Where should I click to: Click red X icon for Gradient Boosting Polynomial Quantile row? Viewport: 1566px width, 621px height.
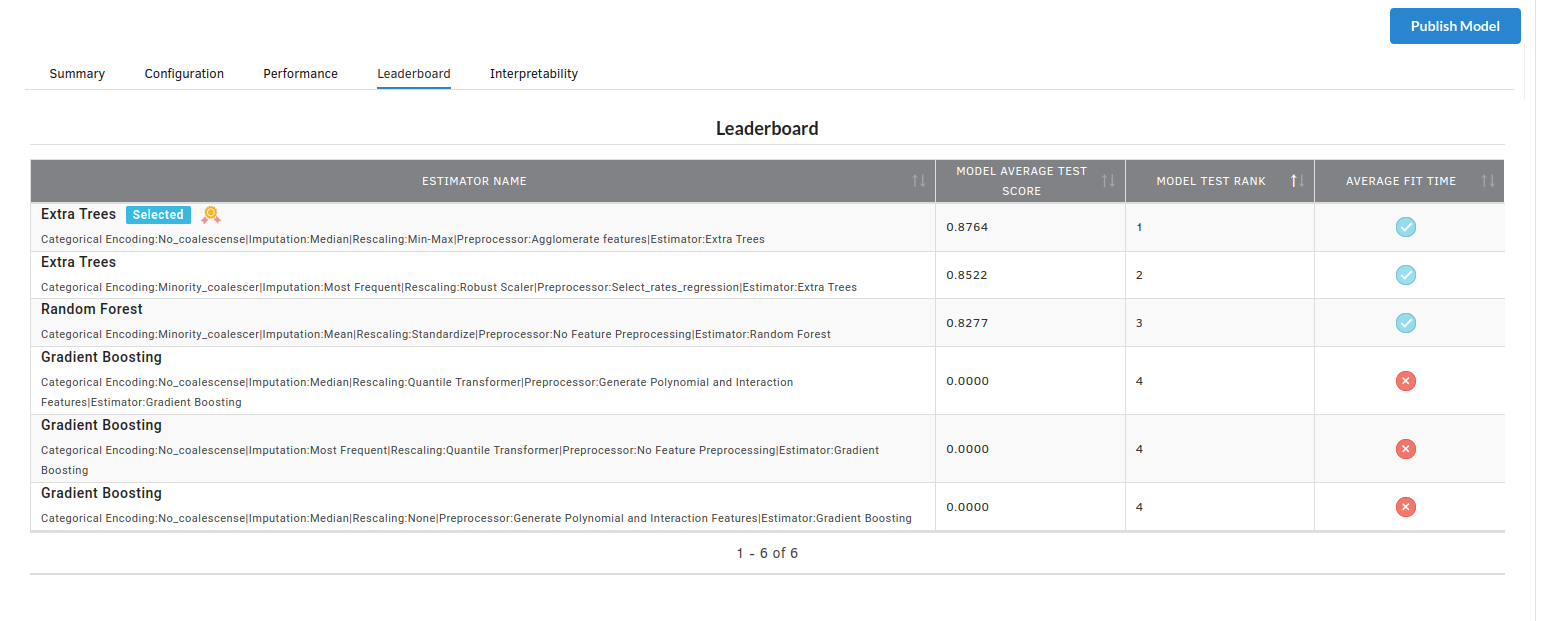point(1406,381)
